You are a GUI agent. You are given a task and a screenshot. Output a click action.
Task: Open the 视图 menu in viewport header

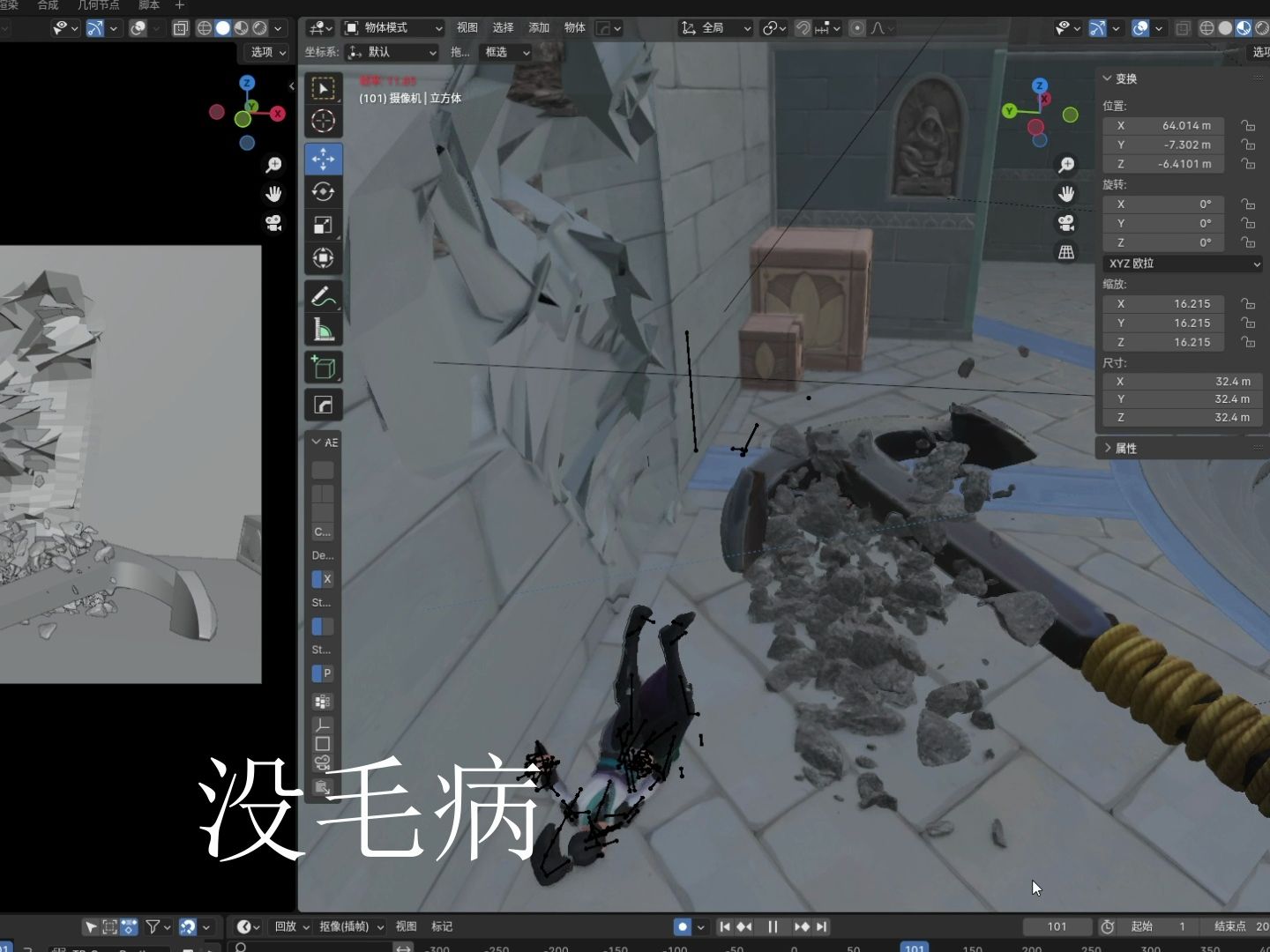tap(467, 28)
